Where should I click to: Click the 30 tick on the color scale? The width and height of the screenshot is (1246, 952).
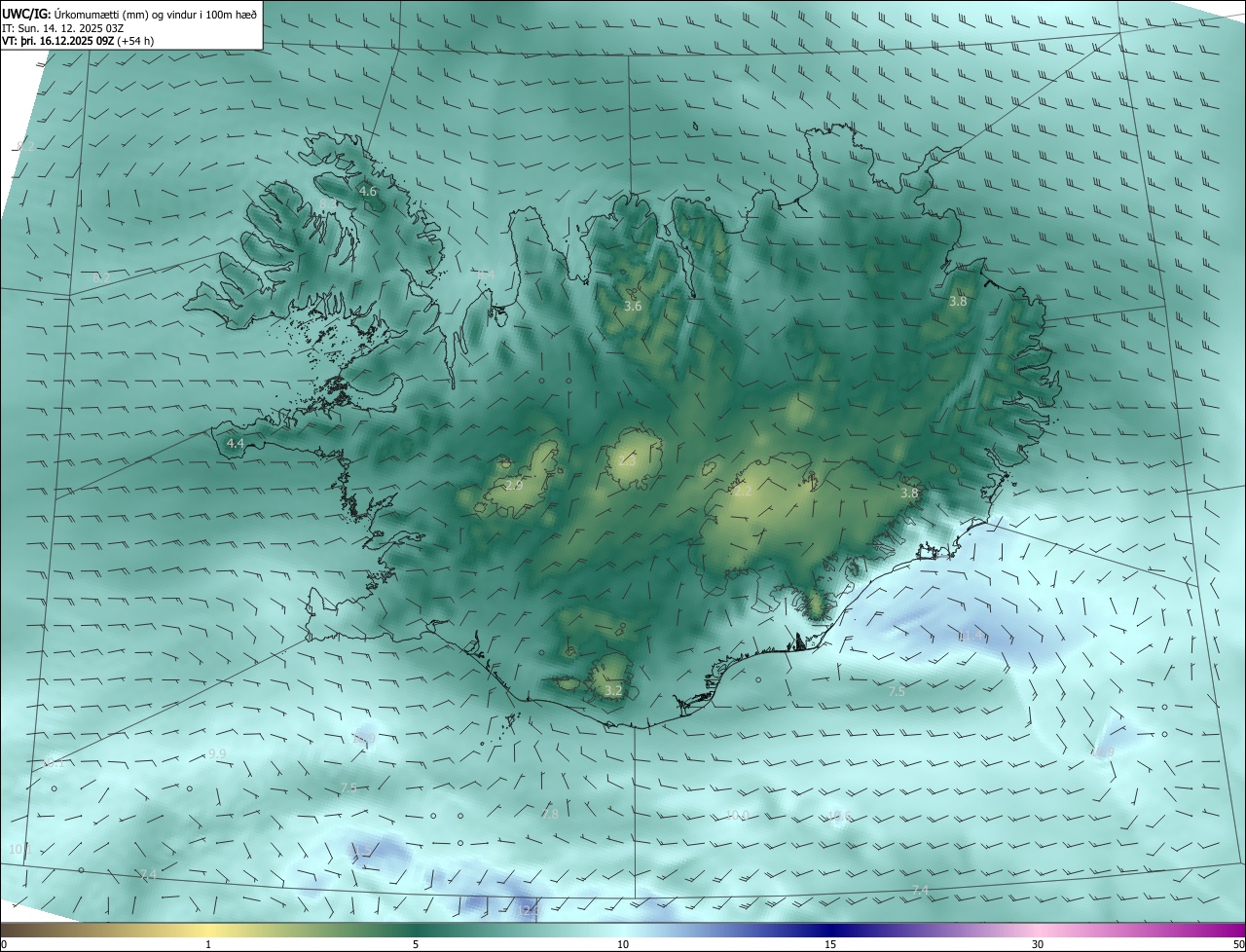pyautogui.click(x=1038, y=944)
